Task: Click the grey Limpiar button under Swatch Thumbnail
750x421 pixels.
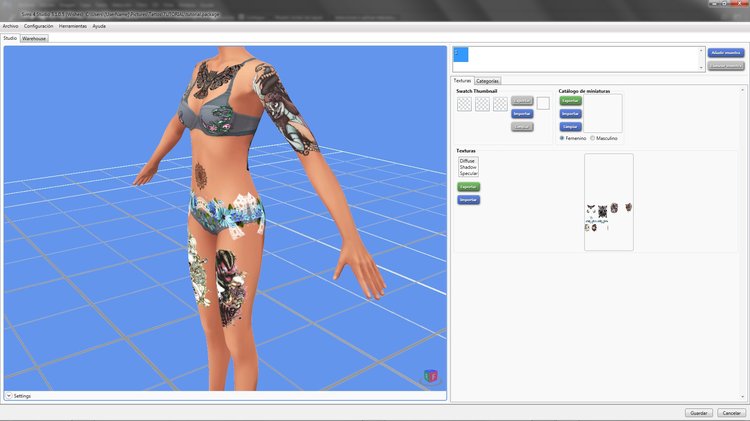Action: 522,126
